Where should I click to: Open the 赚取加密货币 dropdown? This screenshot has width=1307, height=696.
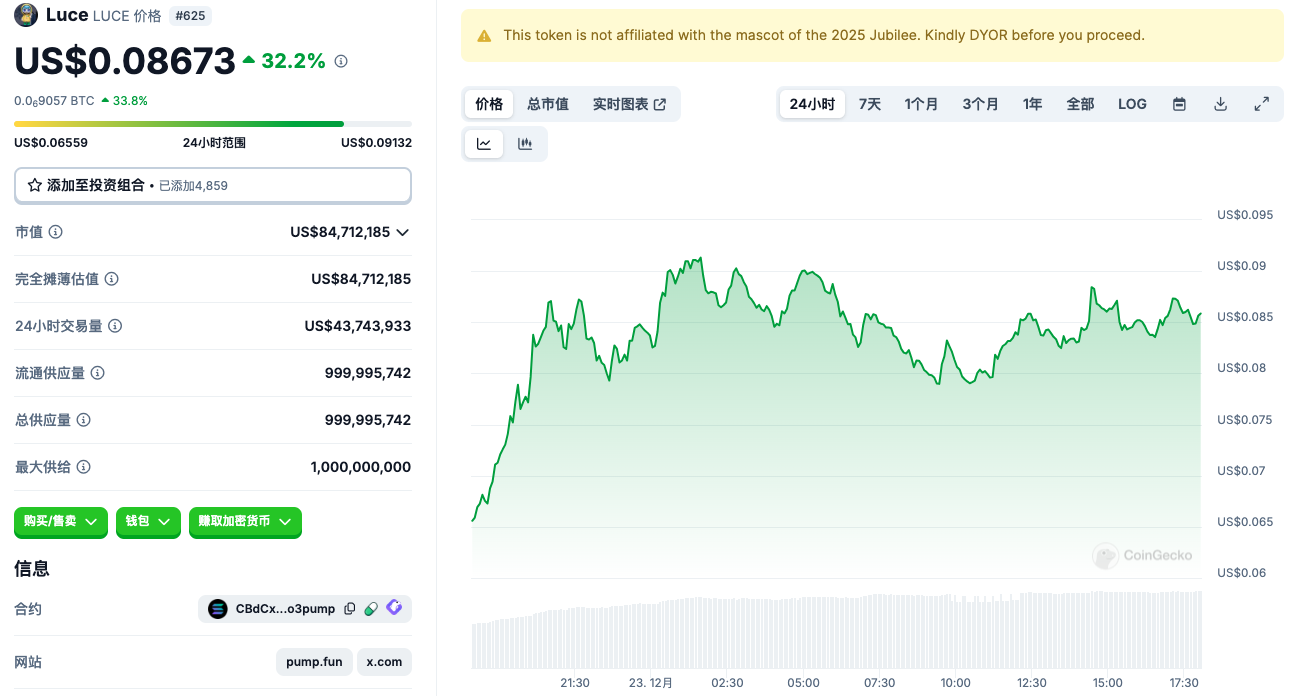245,521
